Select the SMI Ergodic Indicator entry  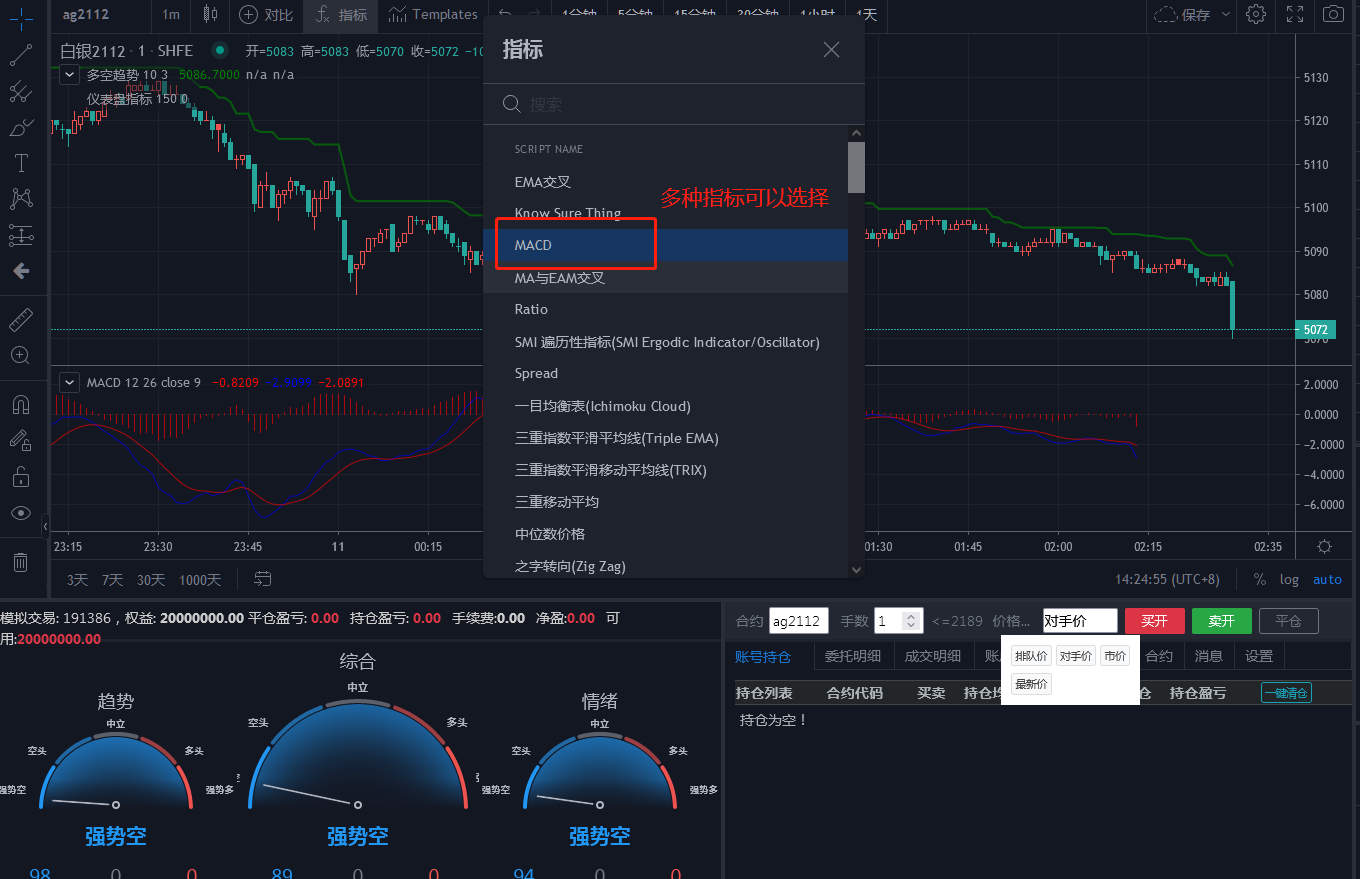(x=665, y=342)
